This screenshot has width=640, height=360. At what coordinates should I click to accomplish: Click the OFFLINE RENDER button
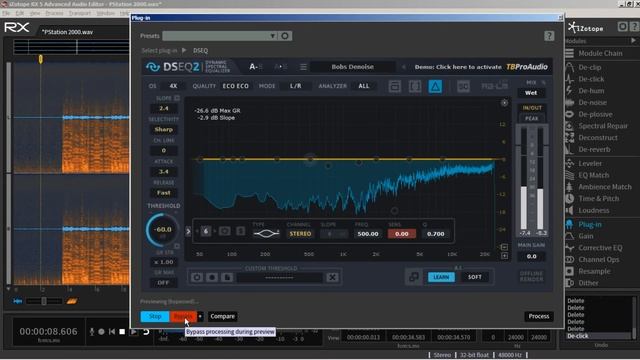531,276
